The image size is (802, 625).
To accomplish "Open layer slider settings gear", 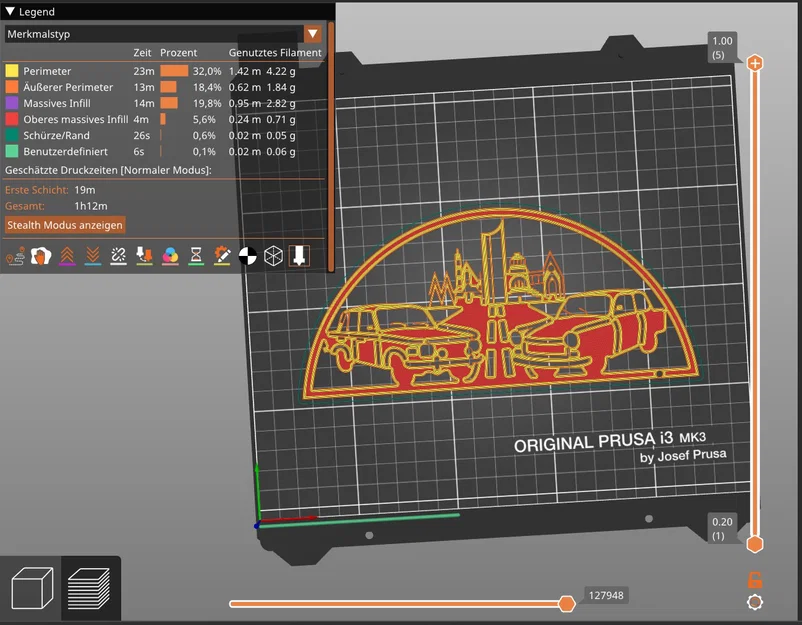I will tap(755, 602).
